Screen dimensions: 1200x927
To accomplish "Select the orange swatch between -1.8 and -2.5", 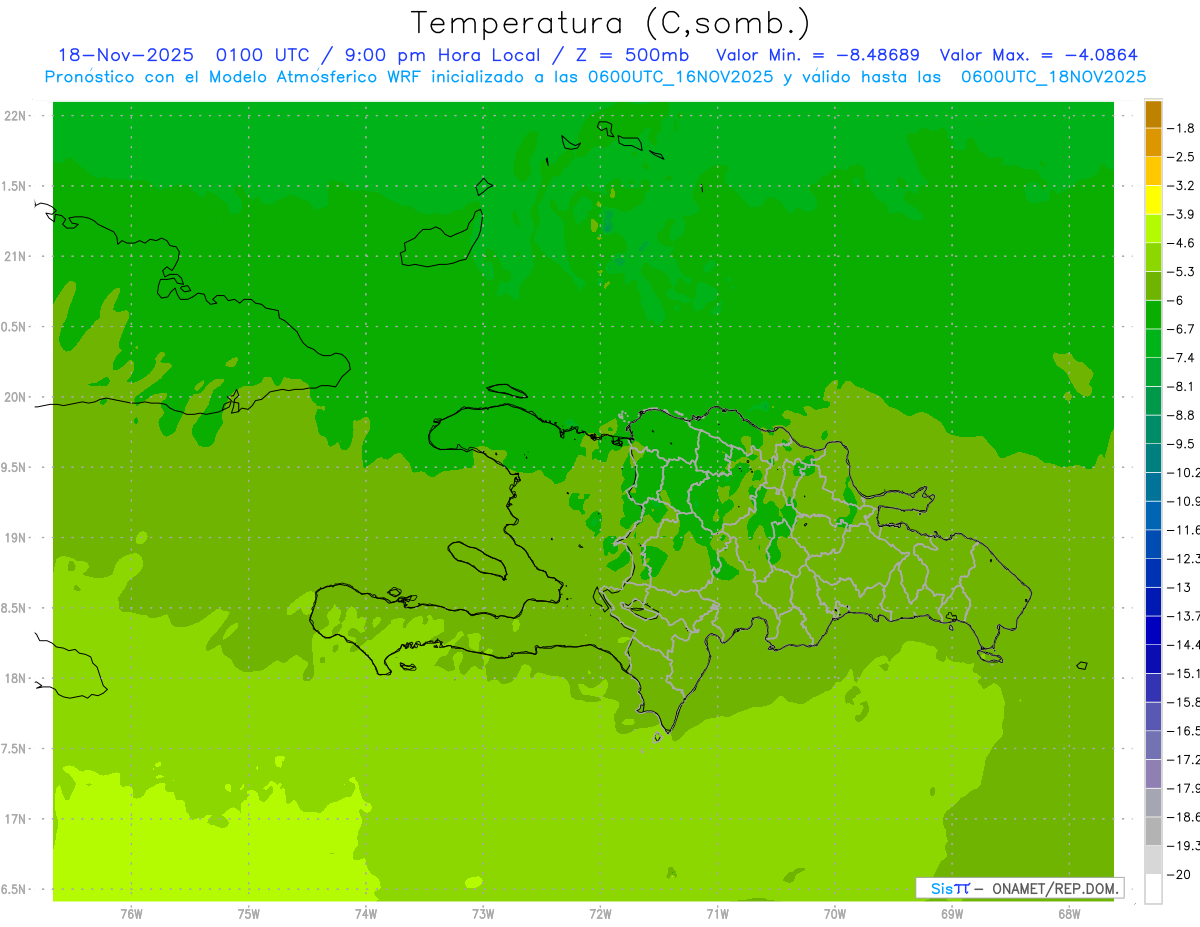I will (1153, 143).
